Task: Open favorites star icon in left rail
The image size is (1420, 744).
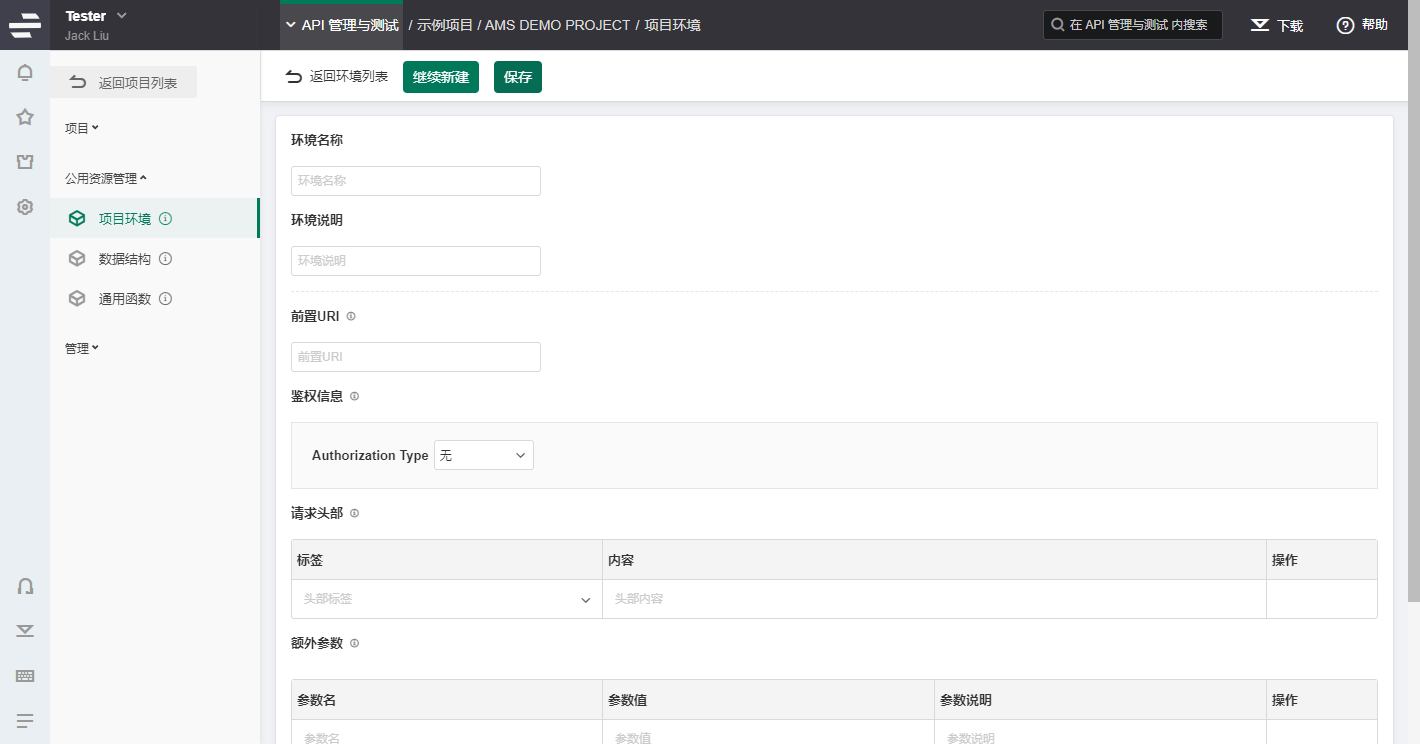Action: point(25,117)
